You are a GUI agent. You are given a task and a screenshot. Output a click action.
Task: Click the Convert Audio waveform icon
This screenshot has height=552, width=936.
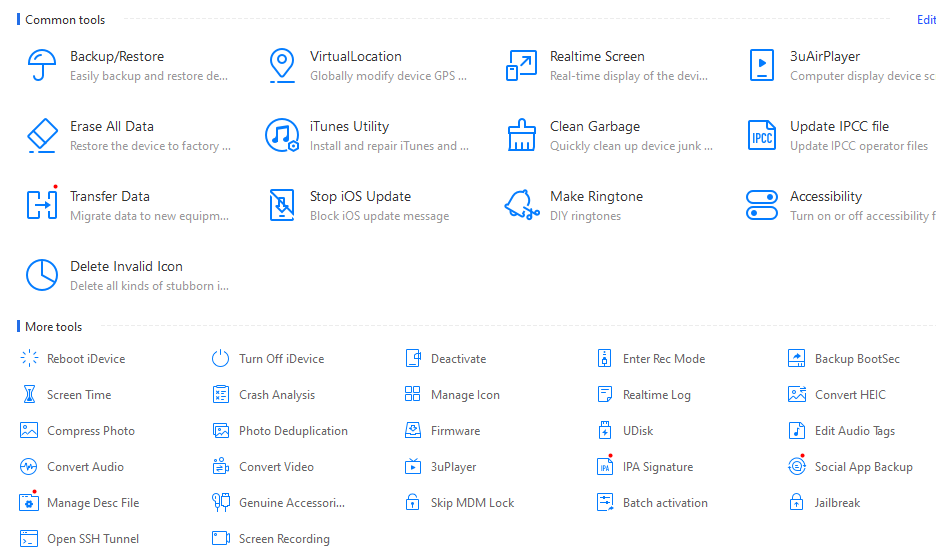tap(29, 466)
